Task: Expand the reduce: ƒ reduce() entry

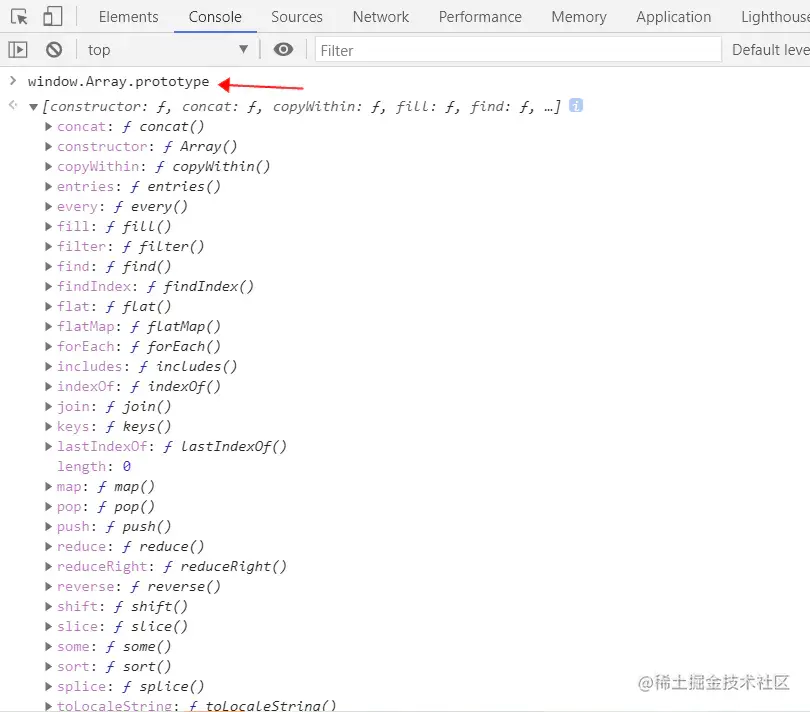Action: [x=48, y=547]
